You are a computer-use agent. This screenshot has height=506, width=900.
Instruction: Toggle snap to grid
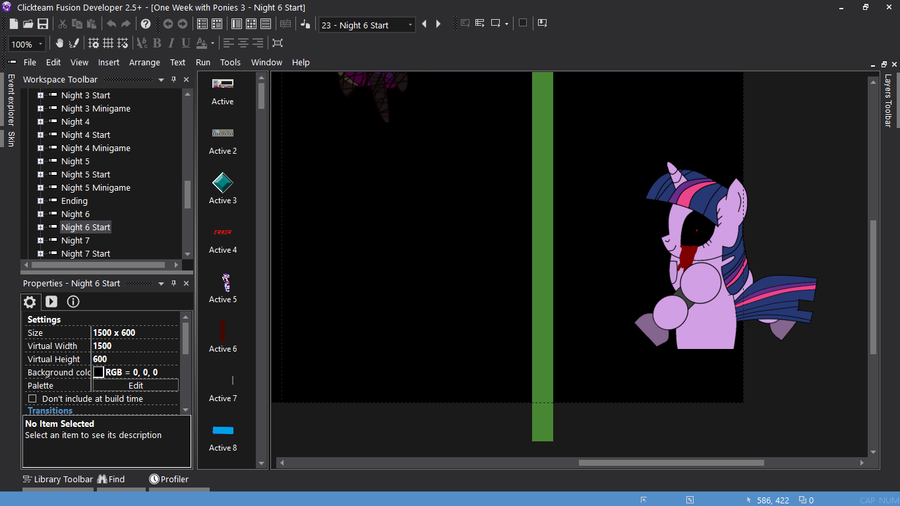tap(123, 43)
